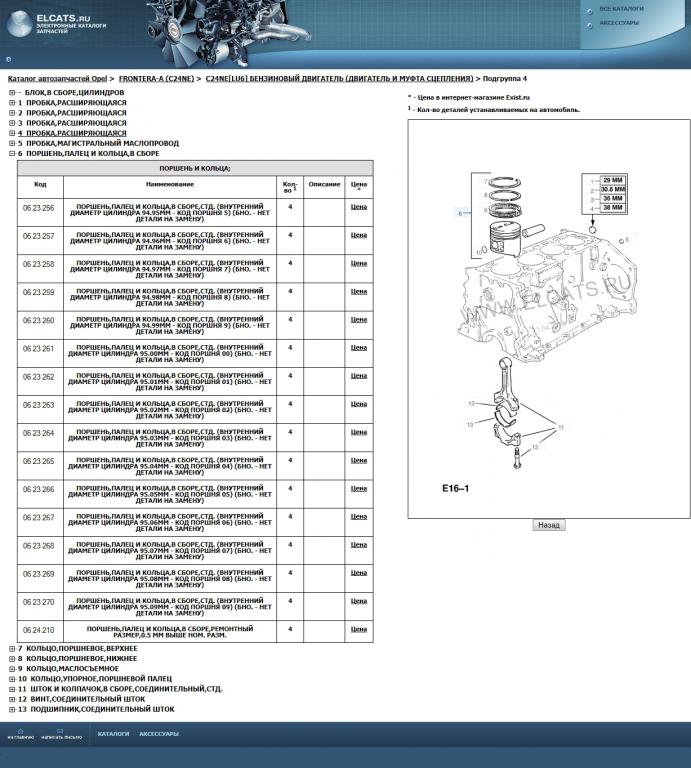Click the home icon in the footer

tap(20, 731)
